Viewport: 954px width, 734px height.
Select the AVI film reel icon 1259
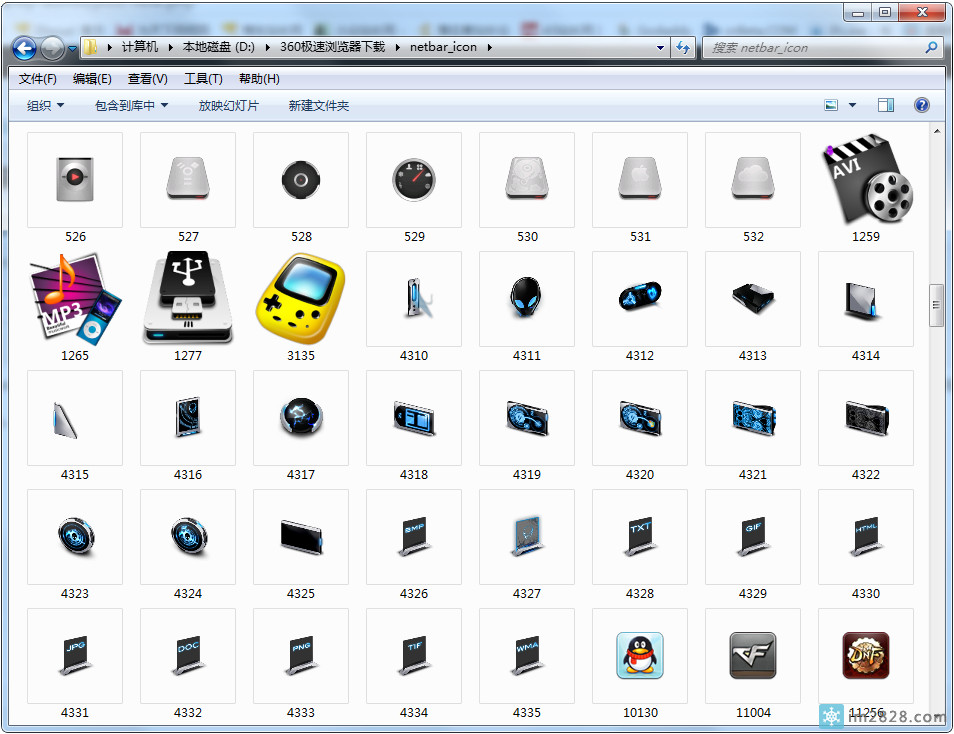866,180
